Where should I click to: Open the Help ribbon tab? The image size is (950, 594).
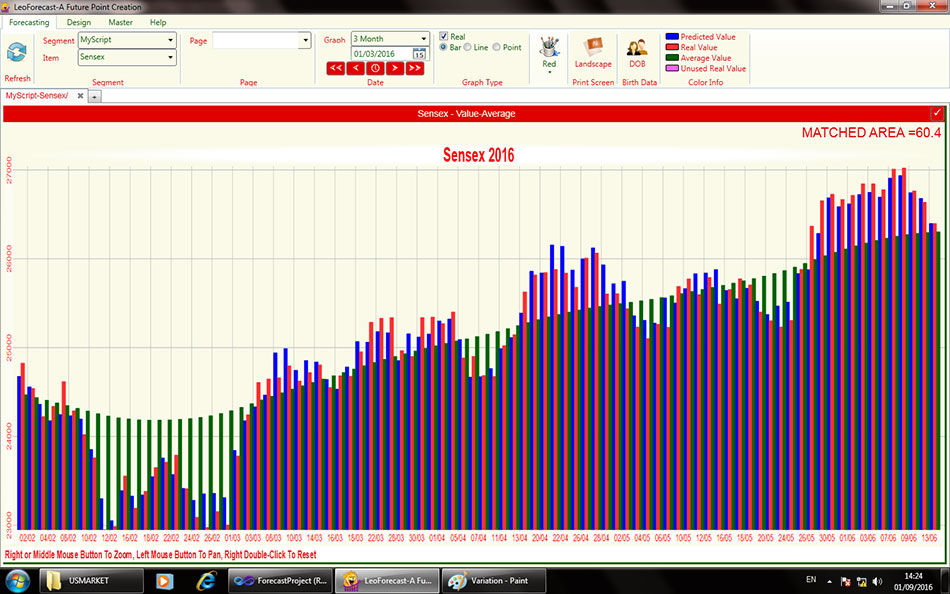tap(158, 22)
